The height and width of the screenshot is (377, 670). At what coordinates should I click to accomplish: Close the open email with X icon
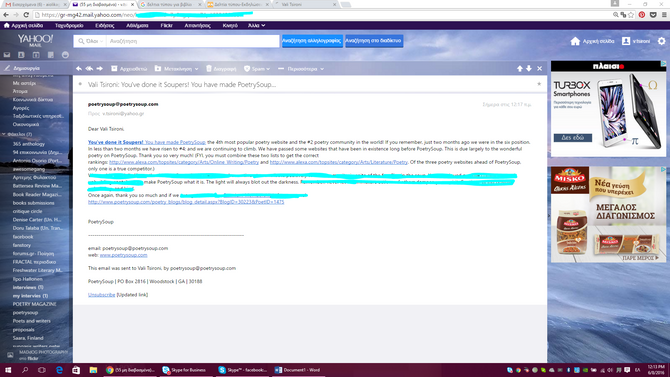pos(540,68)
